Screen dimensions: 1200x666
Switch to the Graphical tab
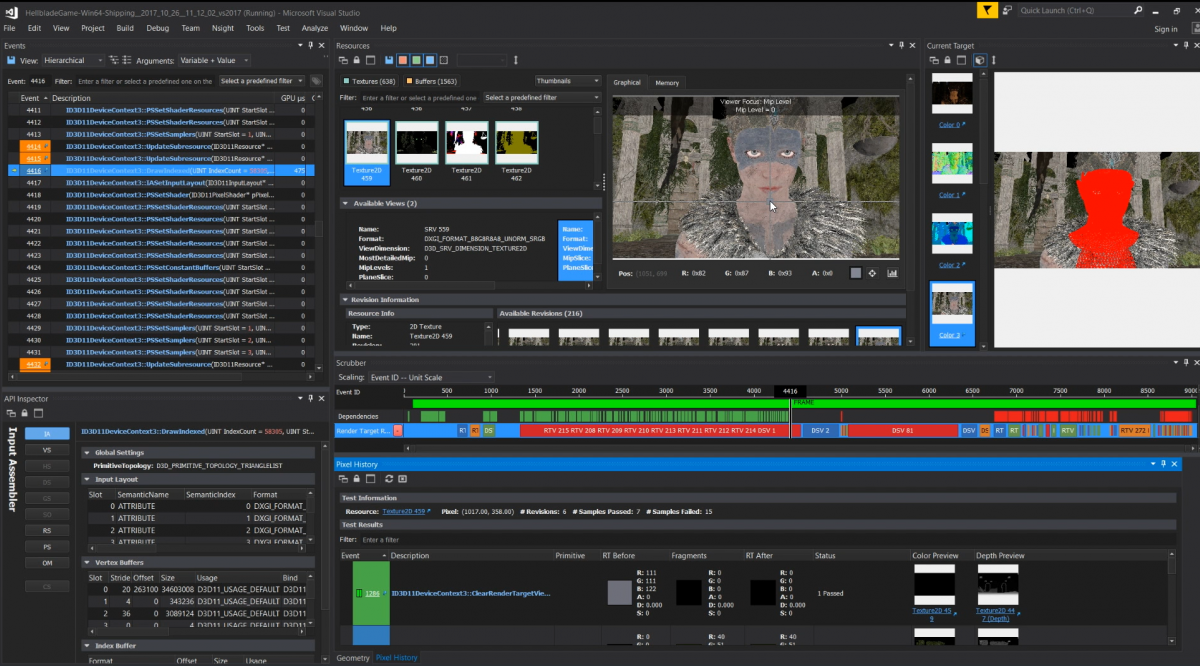pos(627,82)
